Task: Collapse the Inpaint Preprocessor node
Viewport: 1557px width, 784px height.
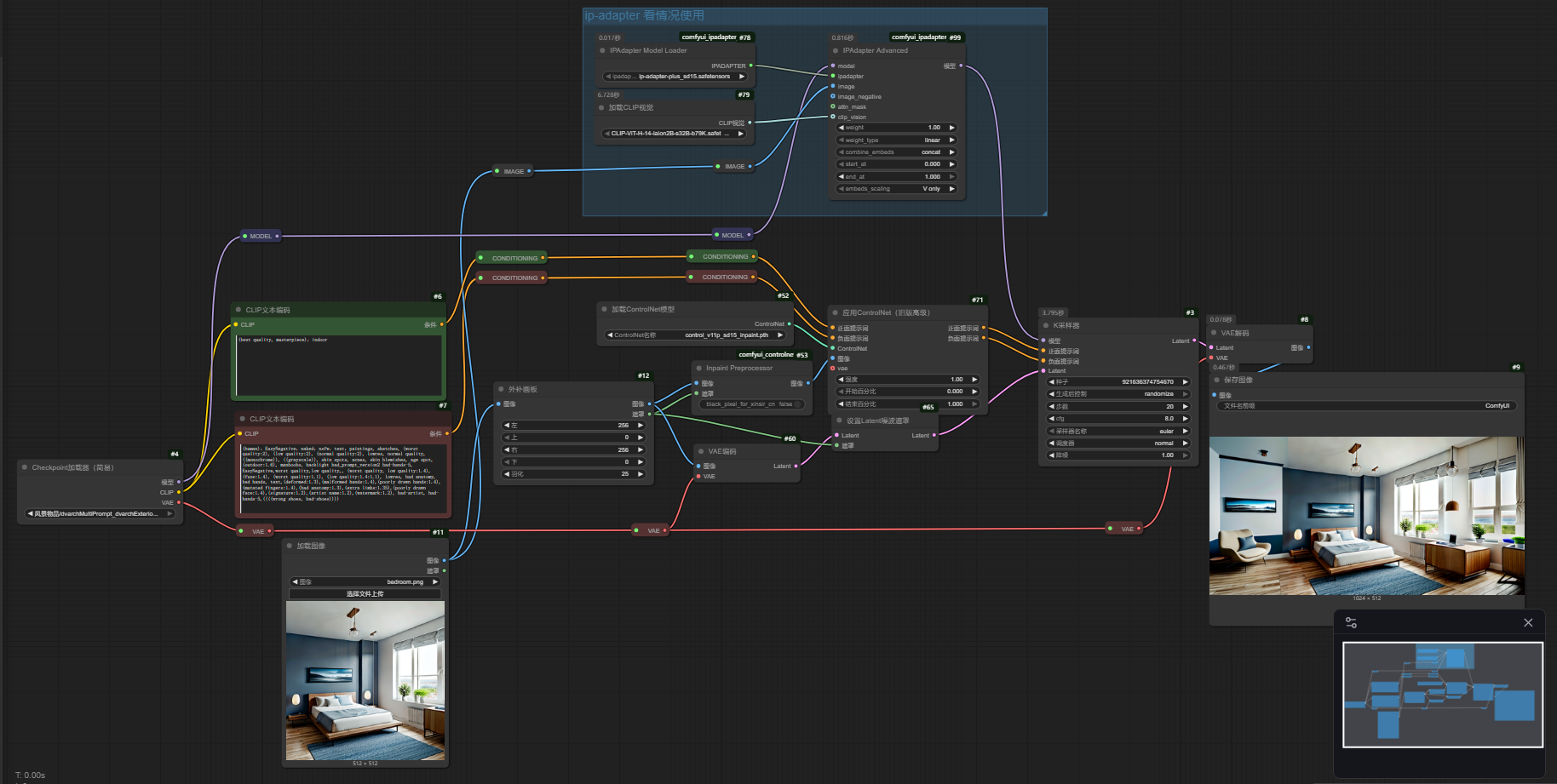Action: click(x=698, y=369)
